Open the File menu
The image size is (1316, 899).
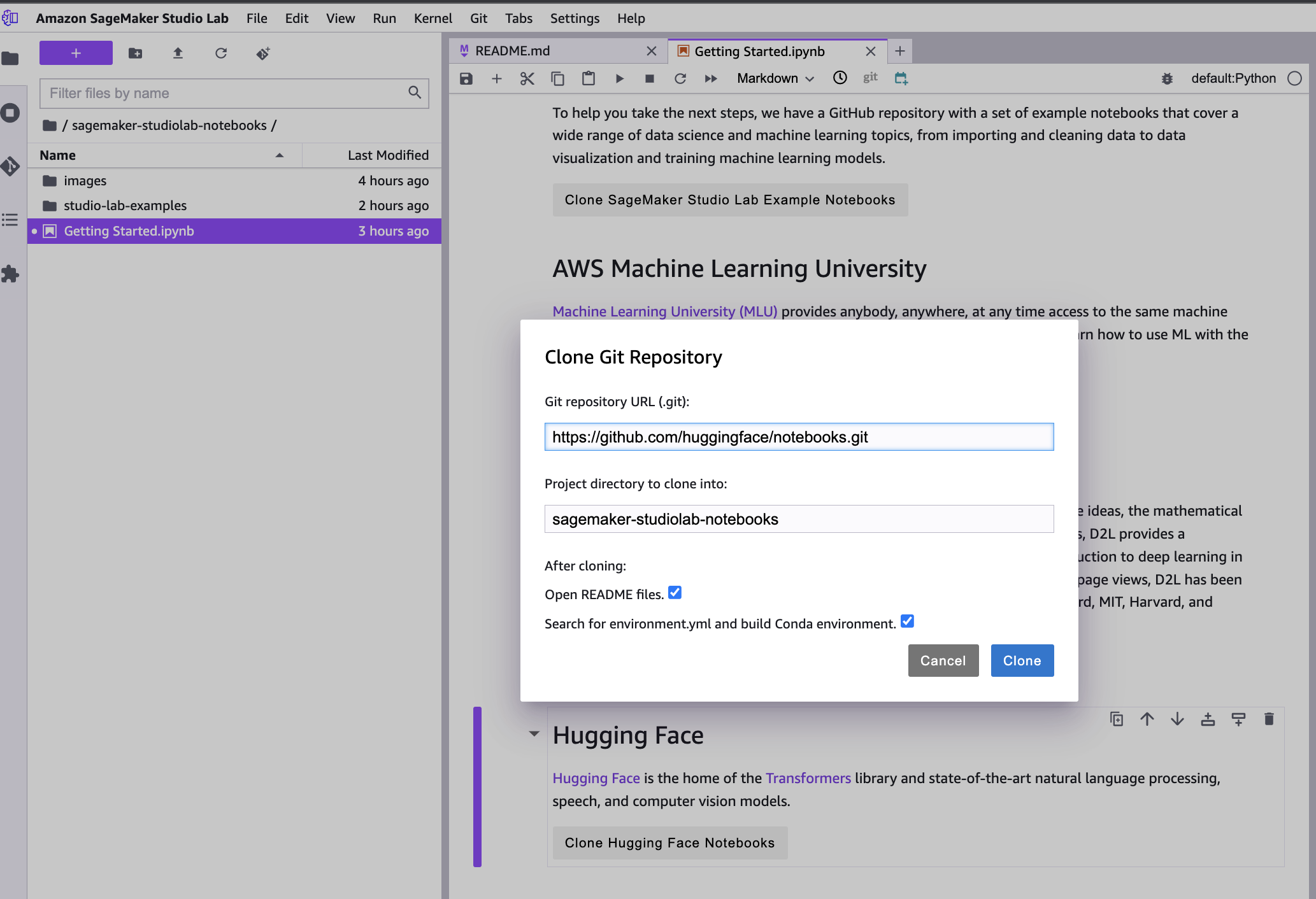pos(257,18)
